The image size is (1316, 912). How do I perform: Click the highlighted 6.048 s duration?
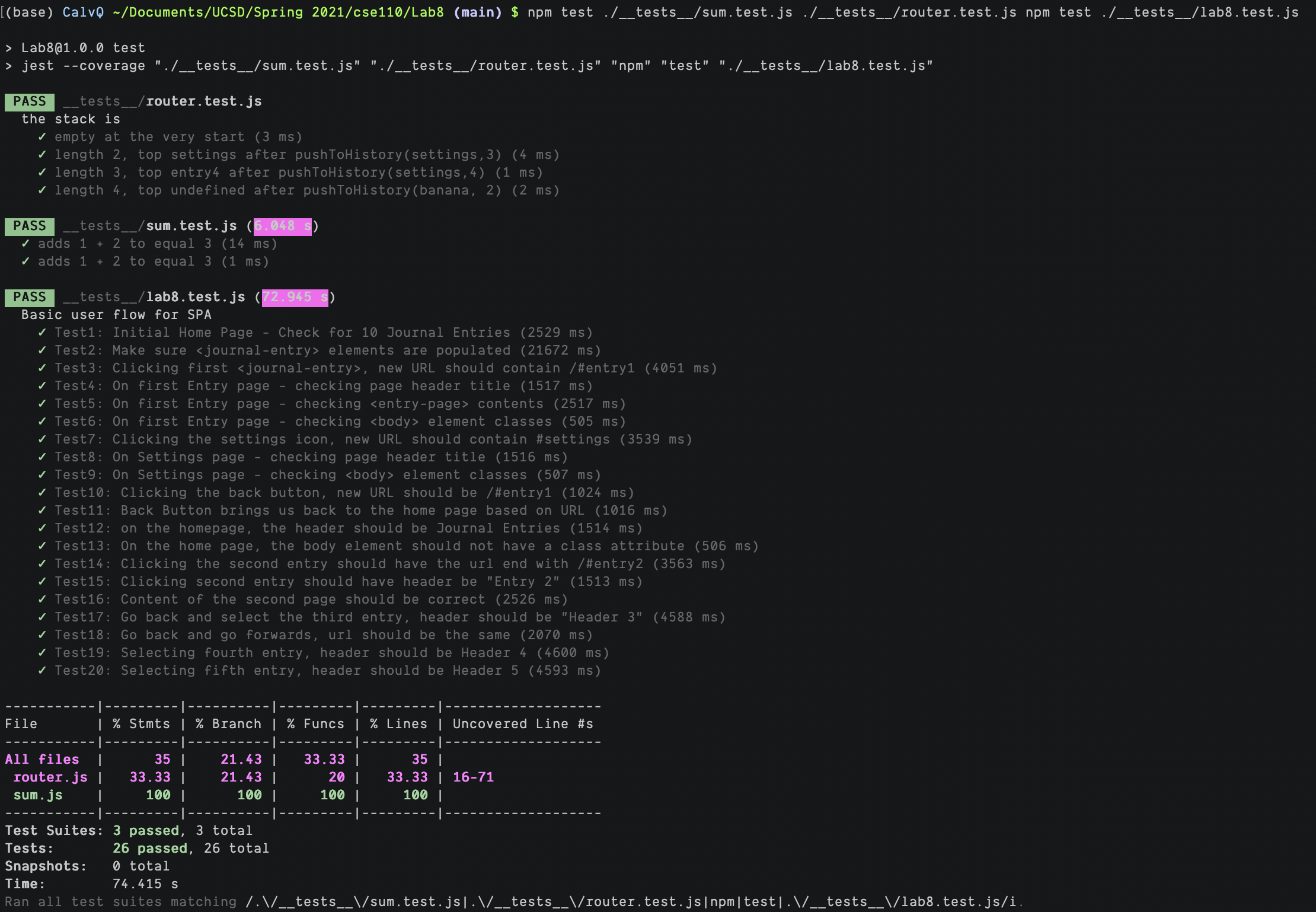(282, 226)
